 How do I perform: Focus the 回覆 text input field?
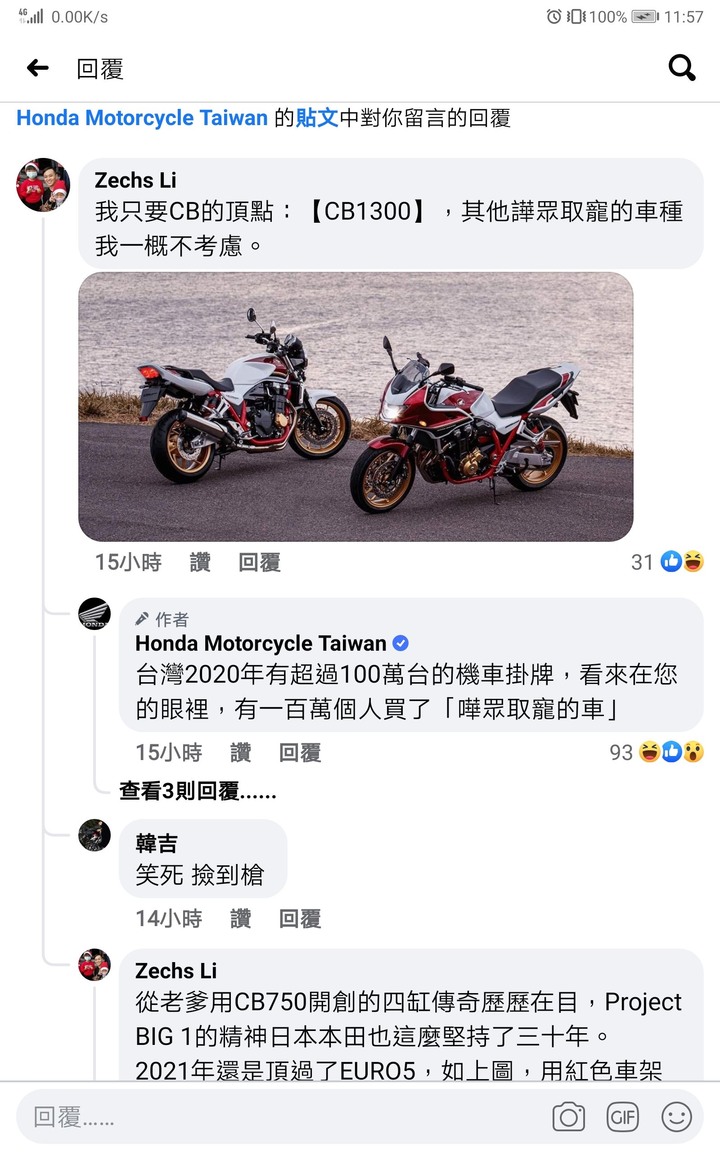279,1117
